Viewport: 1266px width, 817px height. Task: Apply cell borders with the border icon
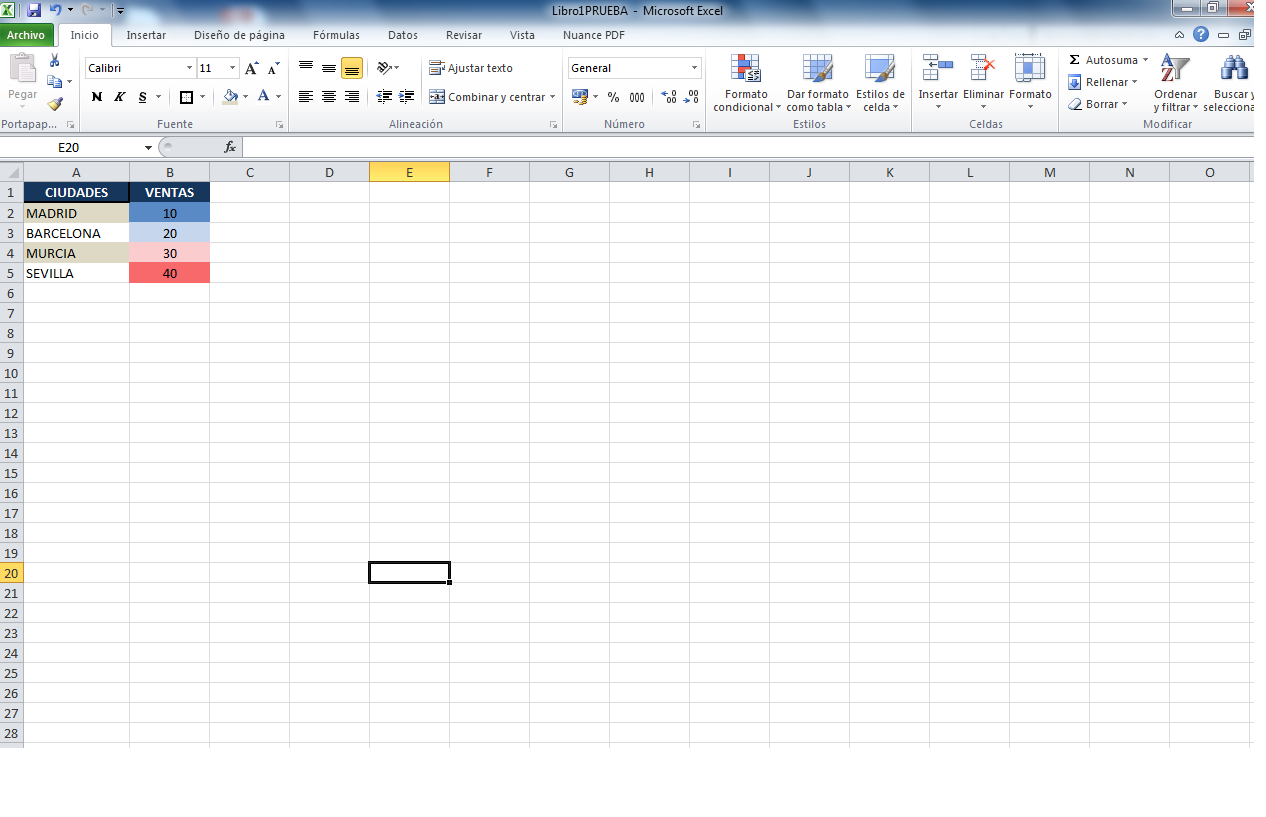point(186,97)
